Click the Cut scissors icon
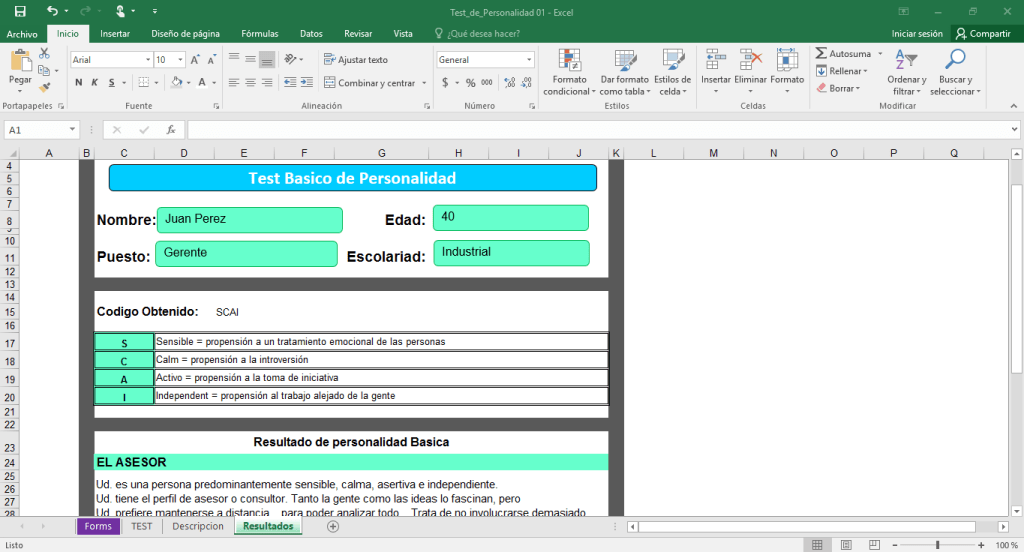This screenshot has height=552, width=1024. point(44,54)
